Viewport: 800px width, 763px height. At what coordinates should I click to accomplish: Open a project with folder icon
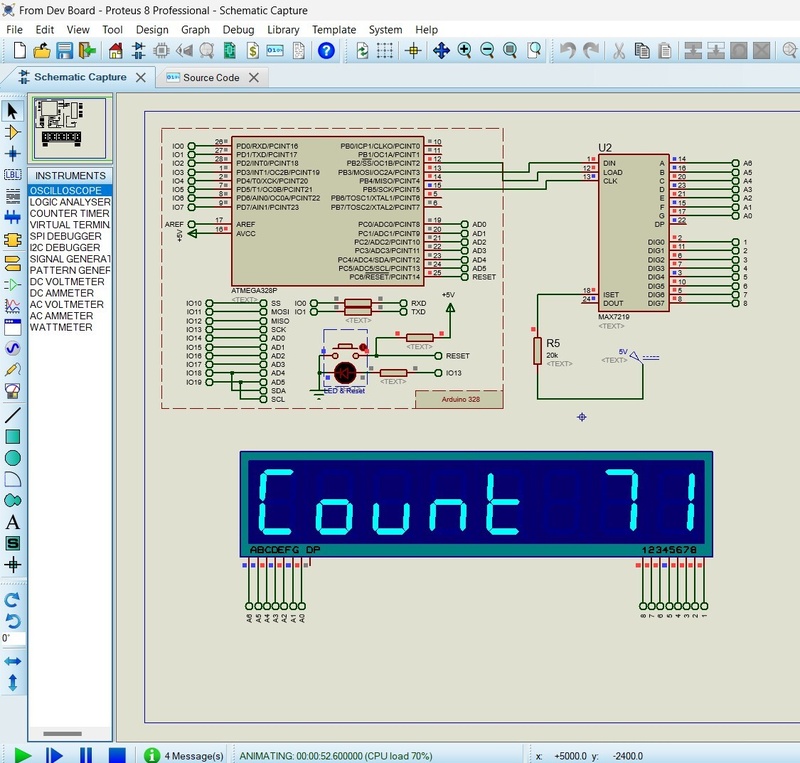click(x=41, y=51)
